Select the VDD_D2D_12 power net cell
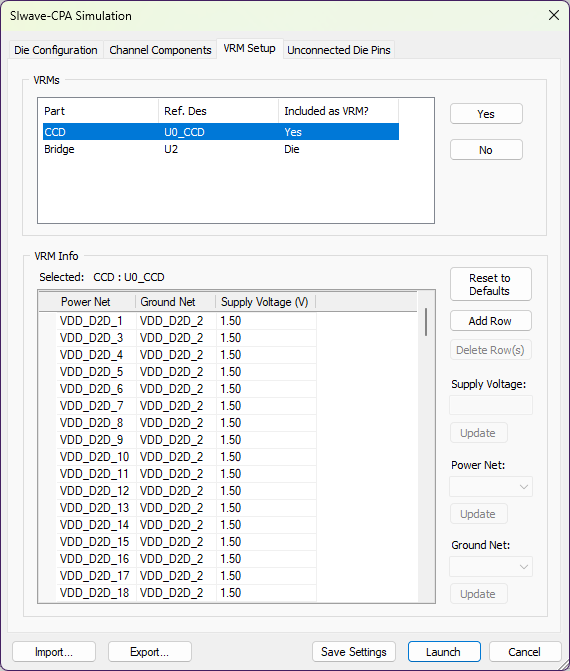 96,491
